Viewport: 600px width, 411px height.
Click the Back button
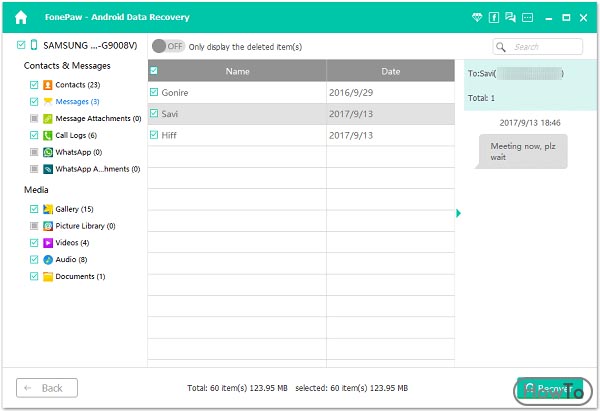pyautogui.click(x=47, y=388)
